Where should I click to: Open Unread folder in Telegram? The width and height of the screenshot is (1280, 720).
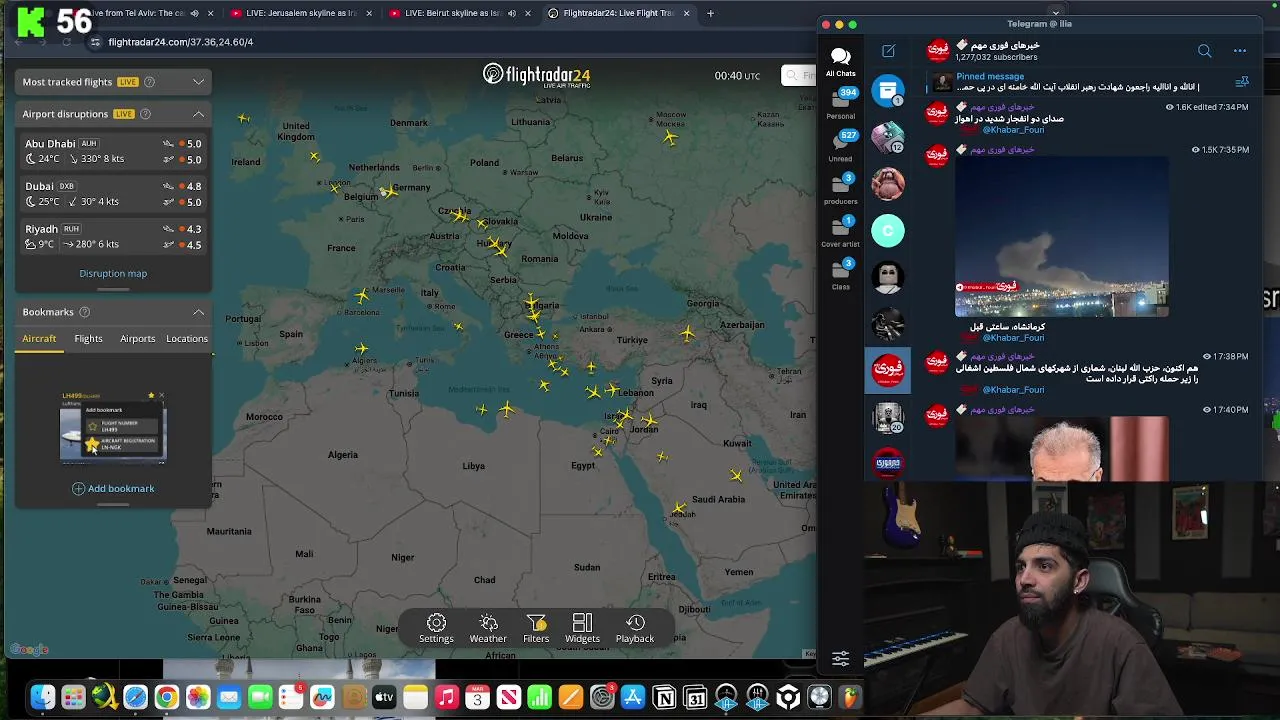pos(840,146)
